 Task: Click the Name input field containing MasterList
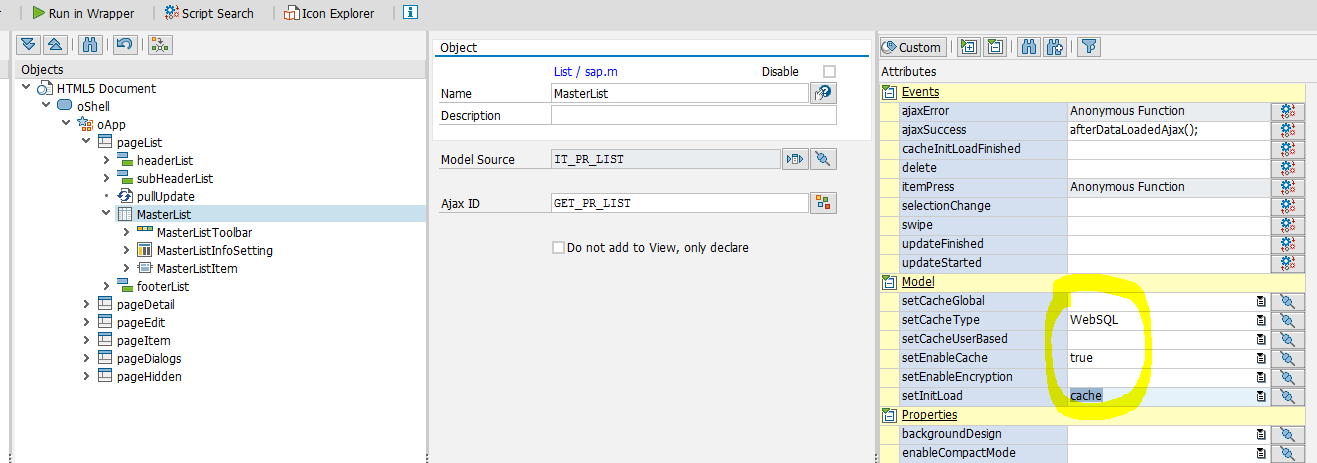[680, 93]
